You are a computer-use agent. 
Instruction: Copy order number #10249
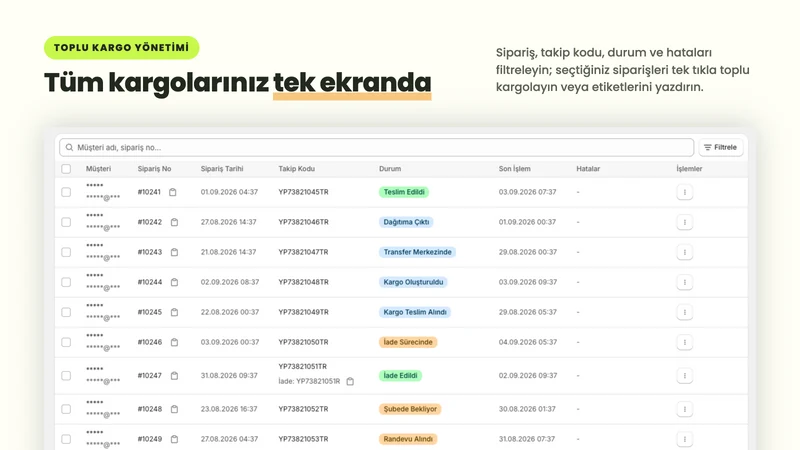(x=174, y=439)
